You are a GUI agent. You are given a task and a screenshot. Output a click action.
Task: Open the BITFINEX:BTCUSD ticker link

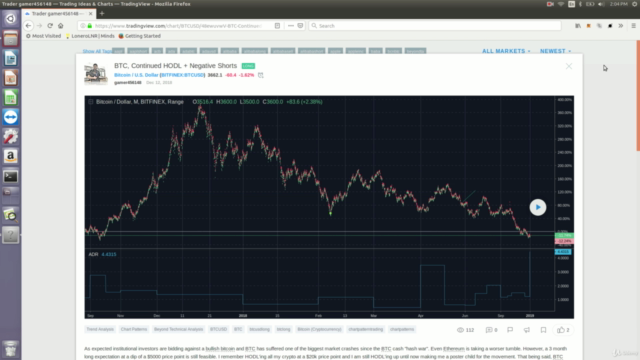click(x=182, y=75)
